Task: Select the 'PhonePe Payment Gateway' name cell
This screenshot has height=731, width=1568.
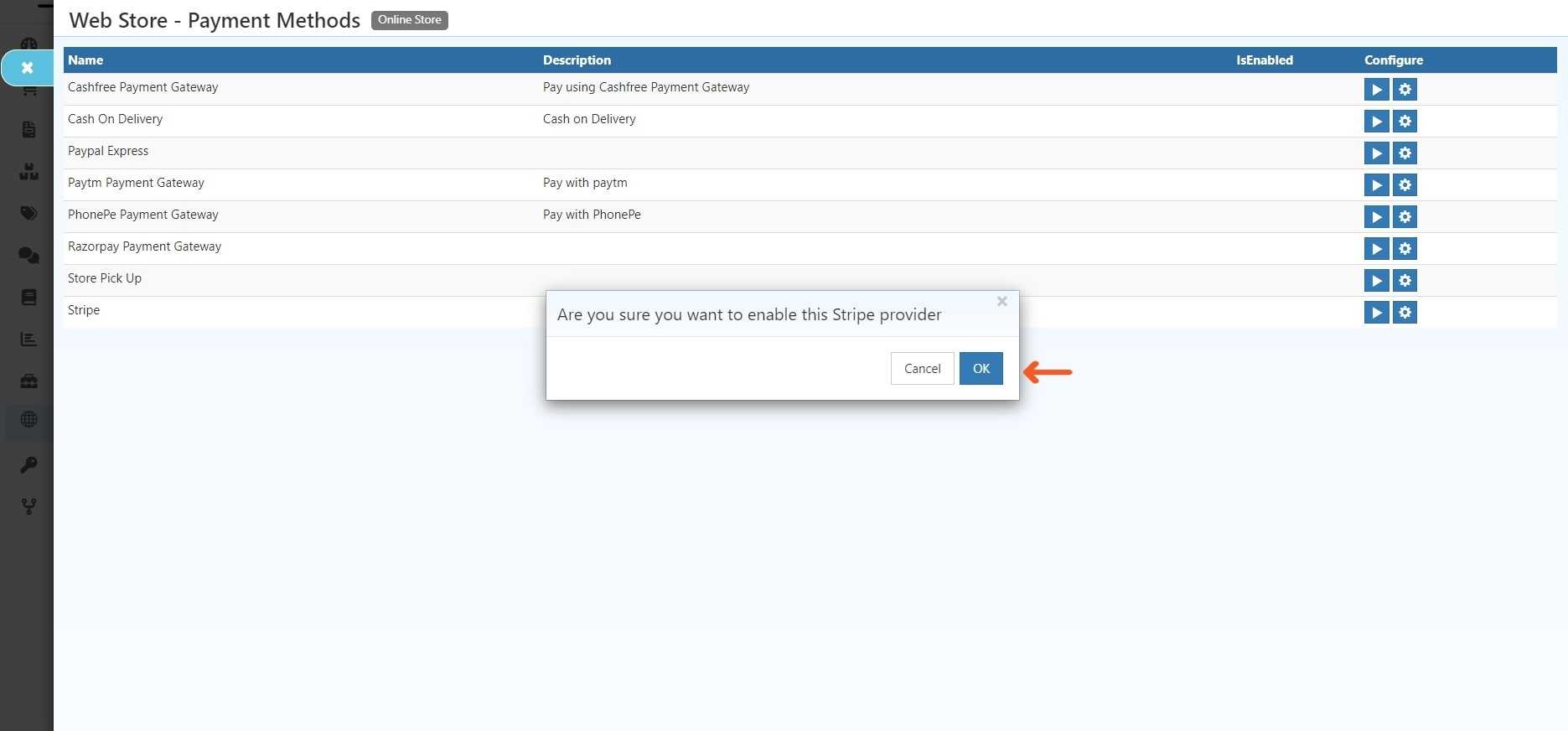Action: (x=143, y=215)
